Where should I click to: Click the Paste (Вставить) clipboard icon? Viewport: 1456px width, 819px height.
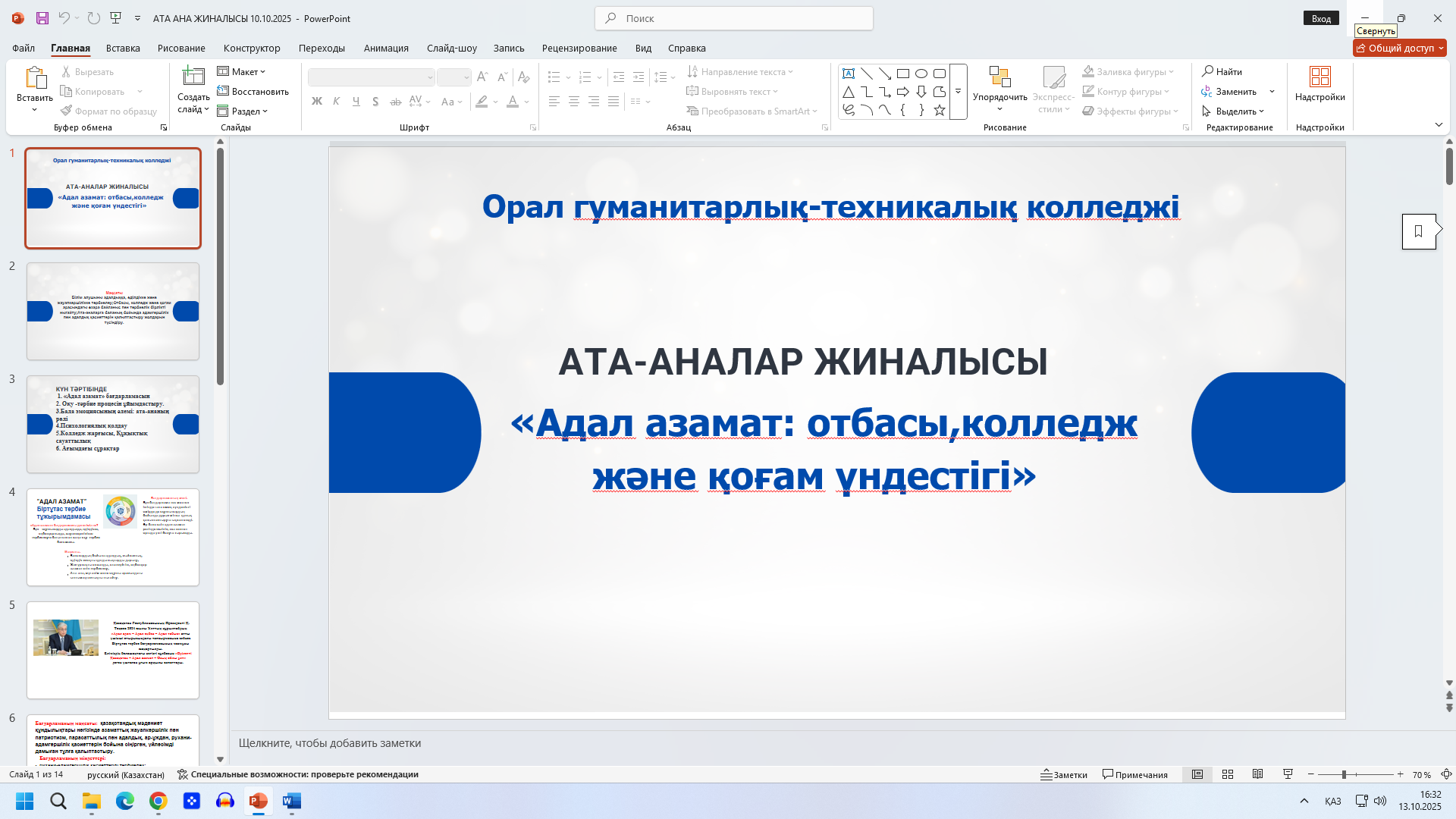click(34, 78)
